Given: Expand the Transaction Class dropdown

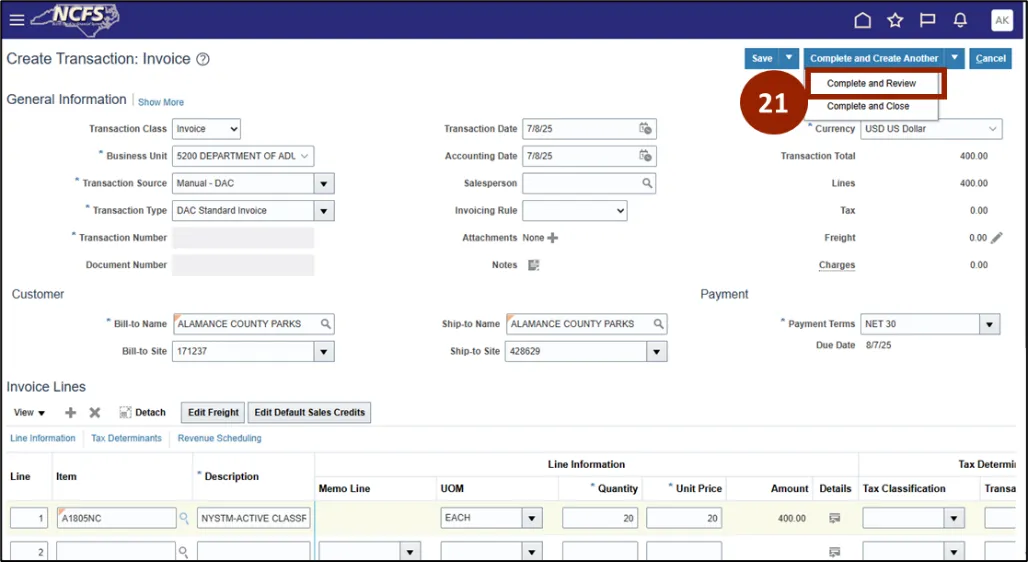Looking at the screenshot, I should click(206, 129).
